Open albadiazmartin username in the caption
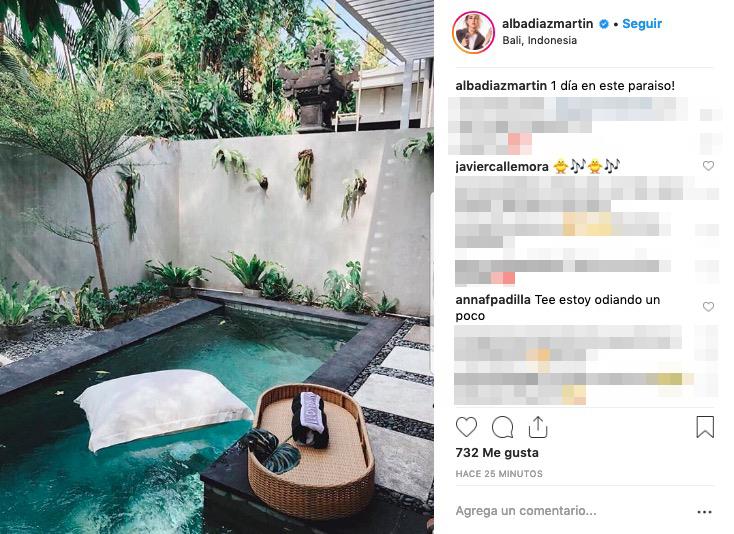734x534 pixels. [501, 86]
